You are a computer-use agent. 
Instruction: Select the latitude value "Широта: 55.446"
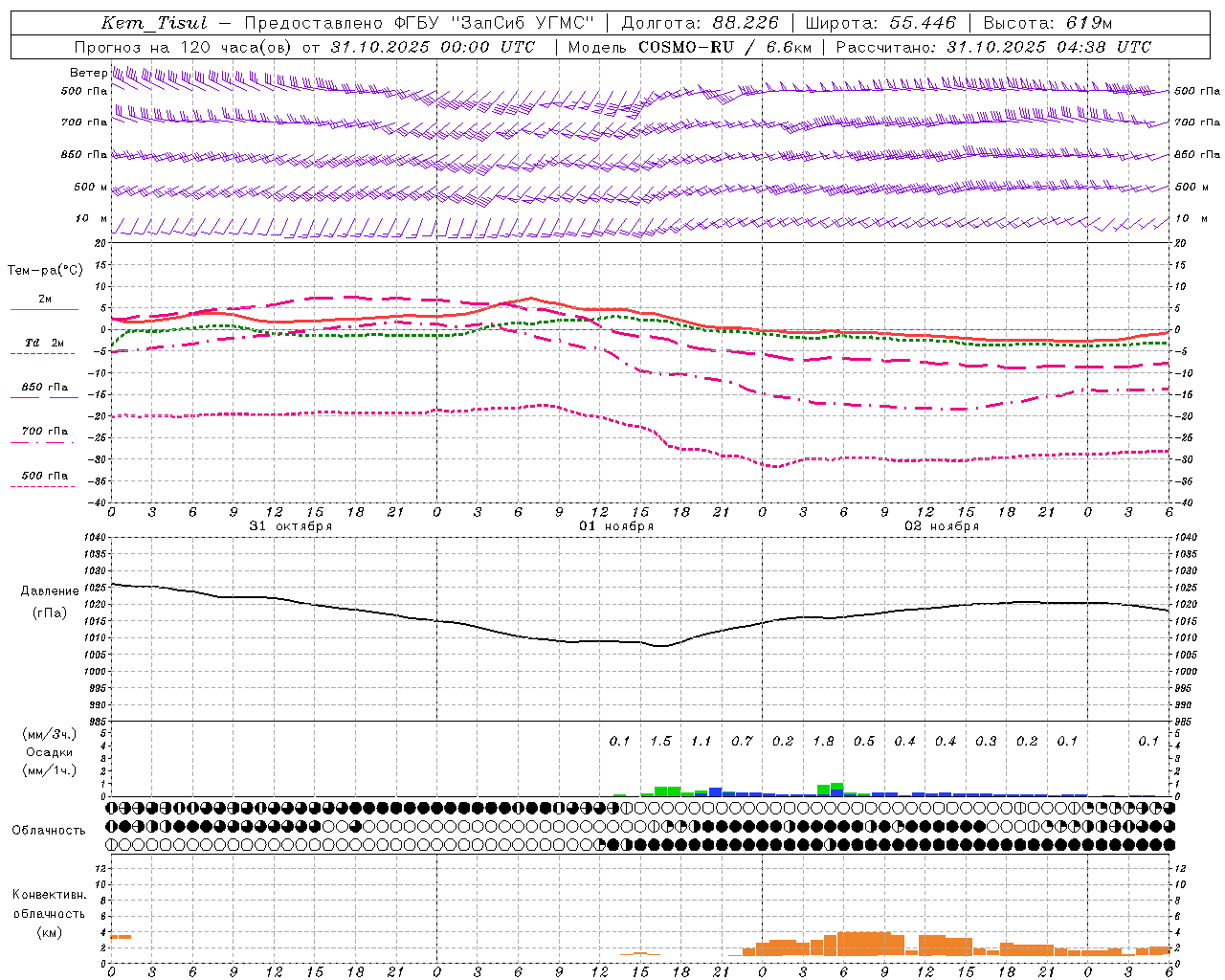coord(881,23)
